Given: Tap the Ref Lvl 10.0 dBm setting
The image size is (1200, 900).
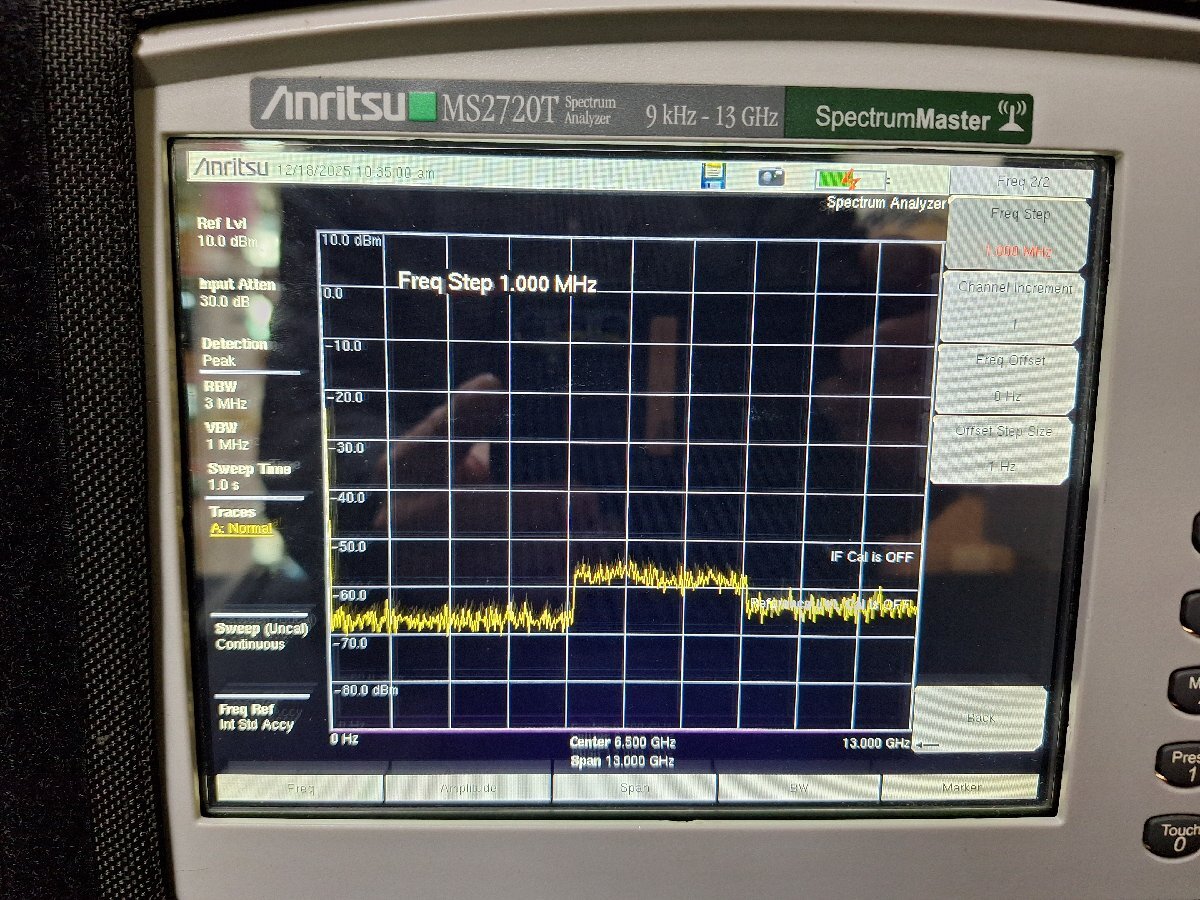Looking at the screenshot, I should (227, 232).
